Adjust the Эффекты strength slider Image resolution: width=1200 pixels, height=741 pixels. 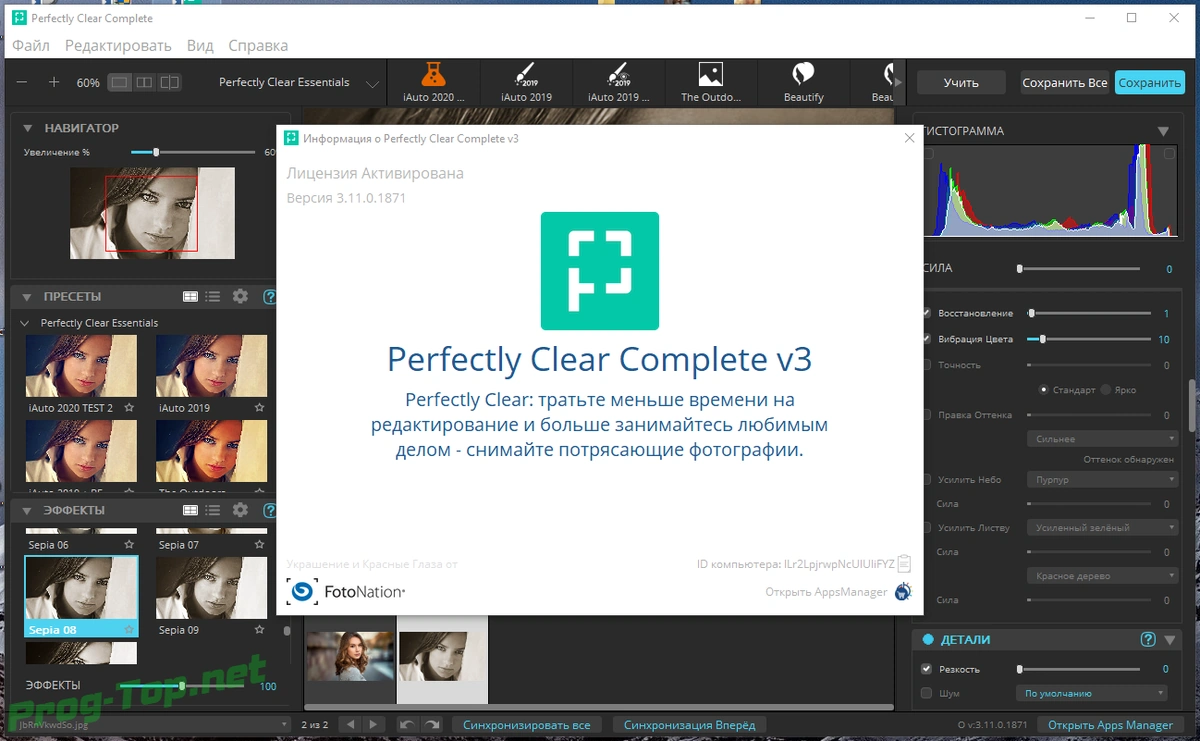(x=181, y=686)
